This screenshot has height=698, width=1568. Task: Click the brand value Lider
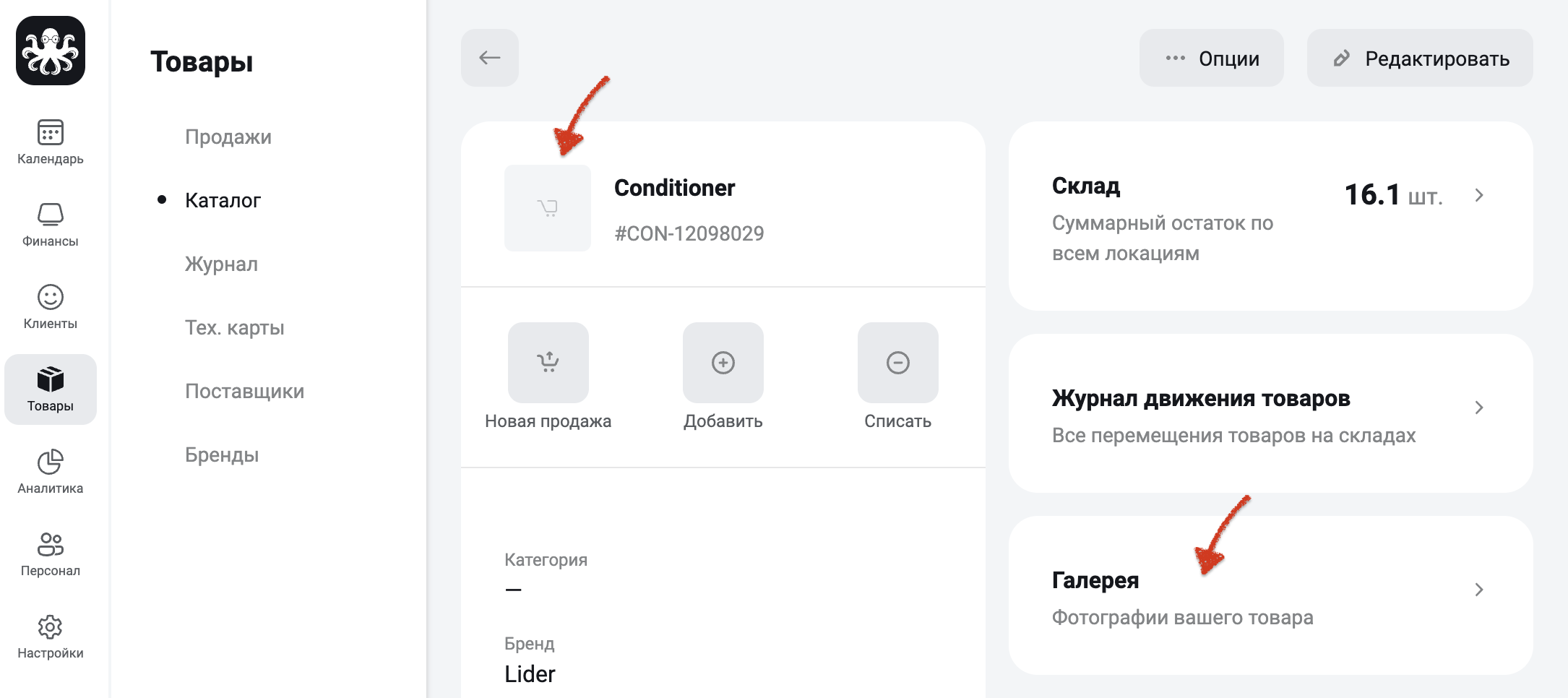point(530,674)
